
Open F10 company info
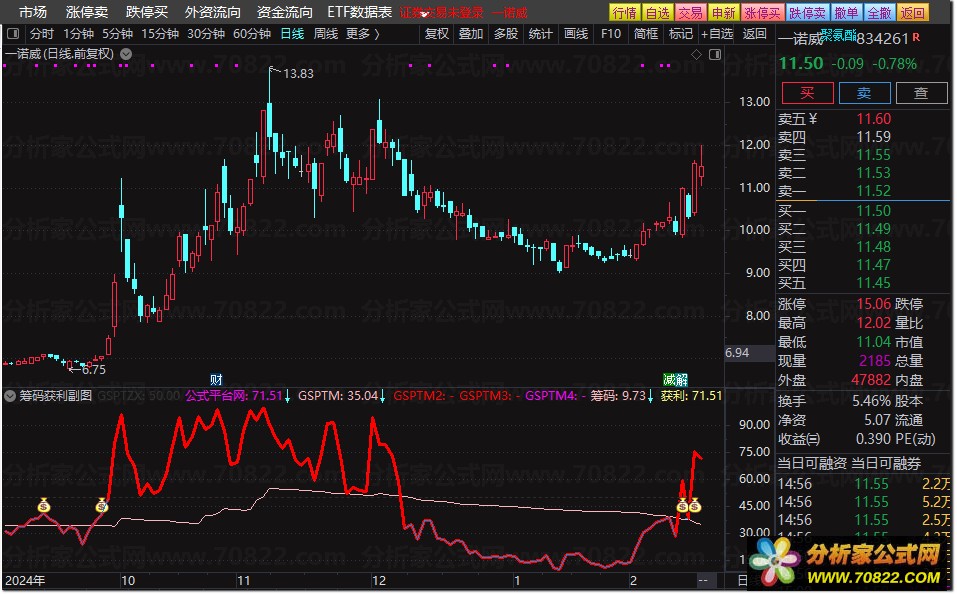[610, 34]
